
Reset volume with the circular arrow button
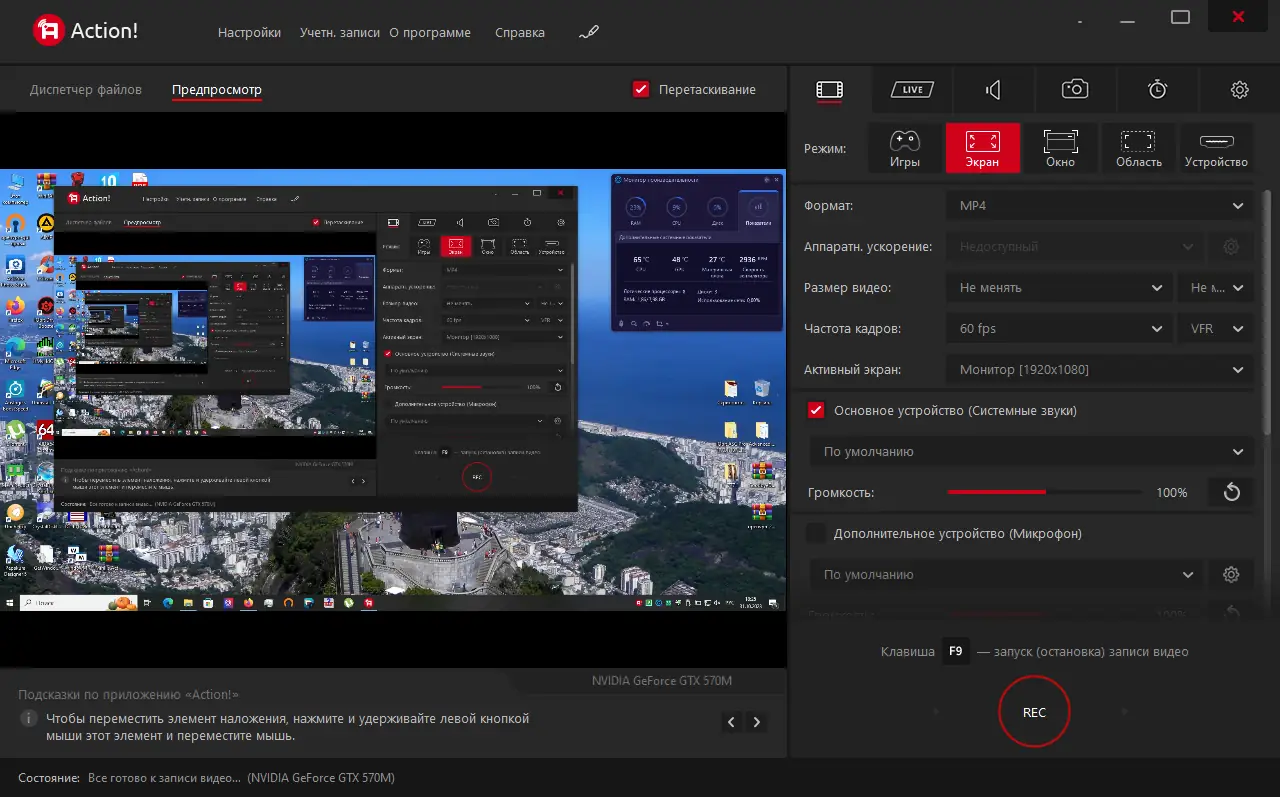click(x=1231, y=492)
